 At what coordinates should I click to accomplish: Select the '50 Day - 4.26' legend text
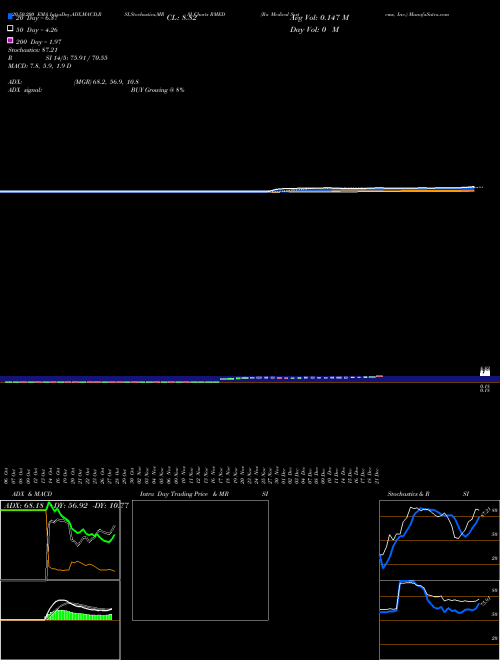tap(37, 30)
